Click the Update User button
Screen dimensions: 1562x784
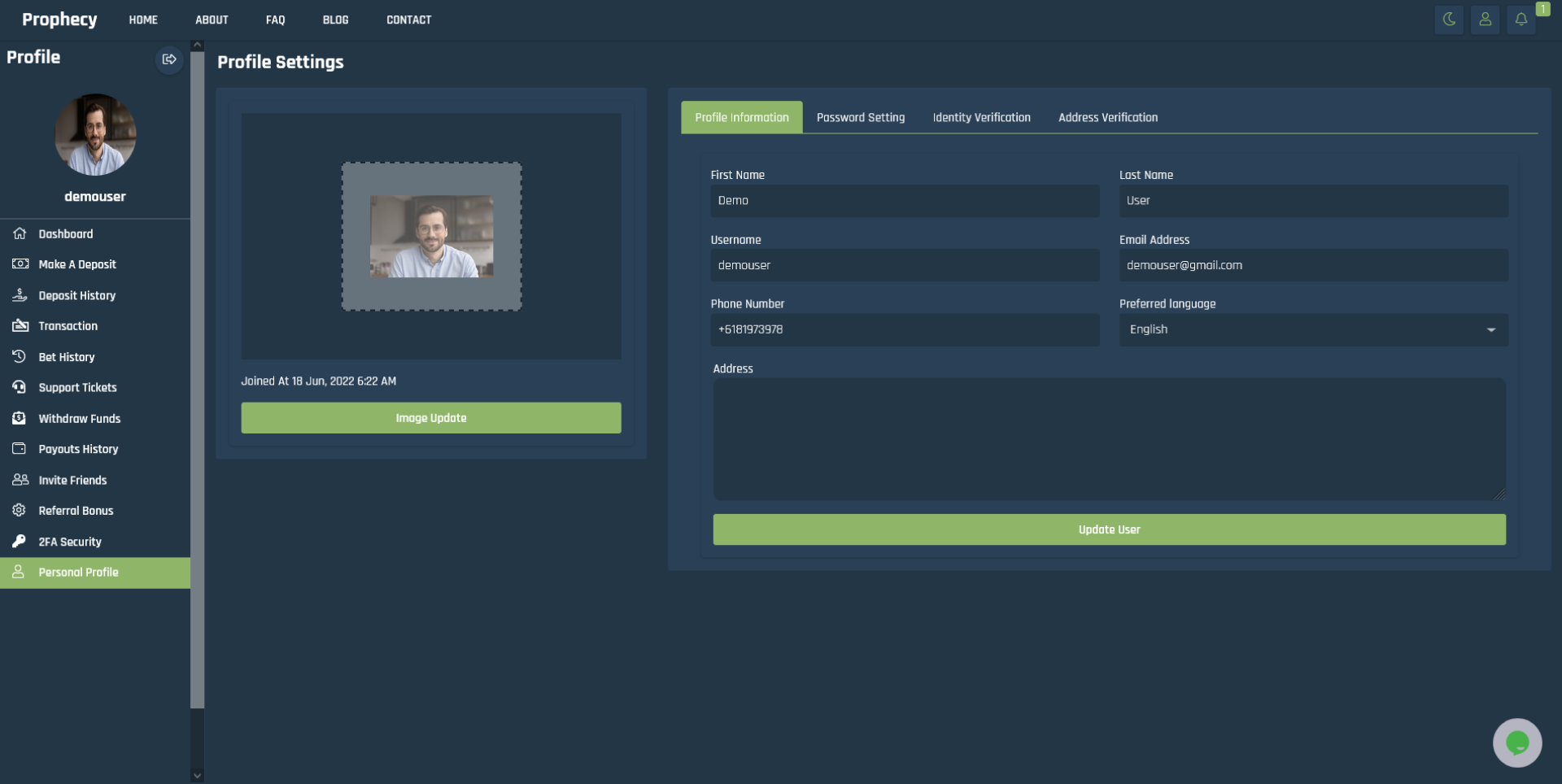point(1109,529)
